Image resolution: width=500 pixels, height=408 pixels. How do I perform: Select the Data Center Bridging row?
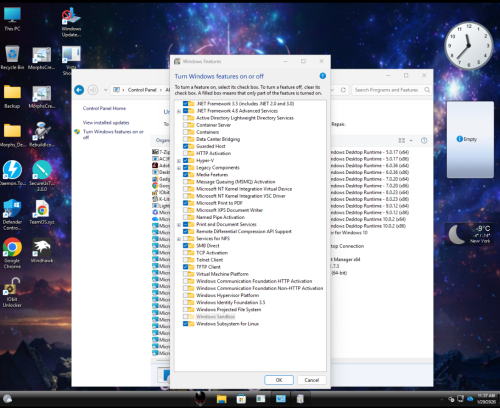pos(218,139)
